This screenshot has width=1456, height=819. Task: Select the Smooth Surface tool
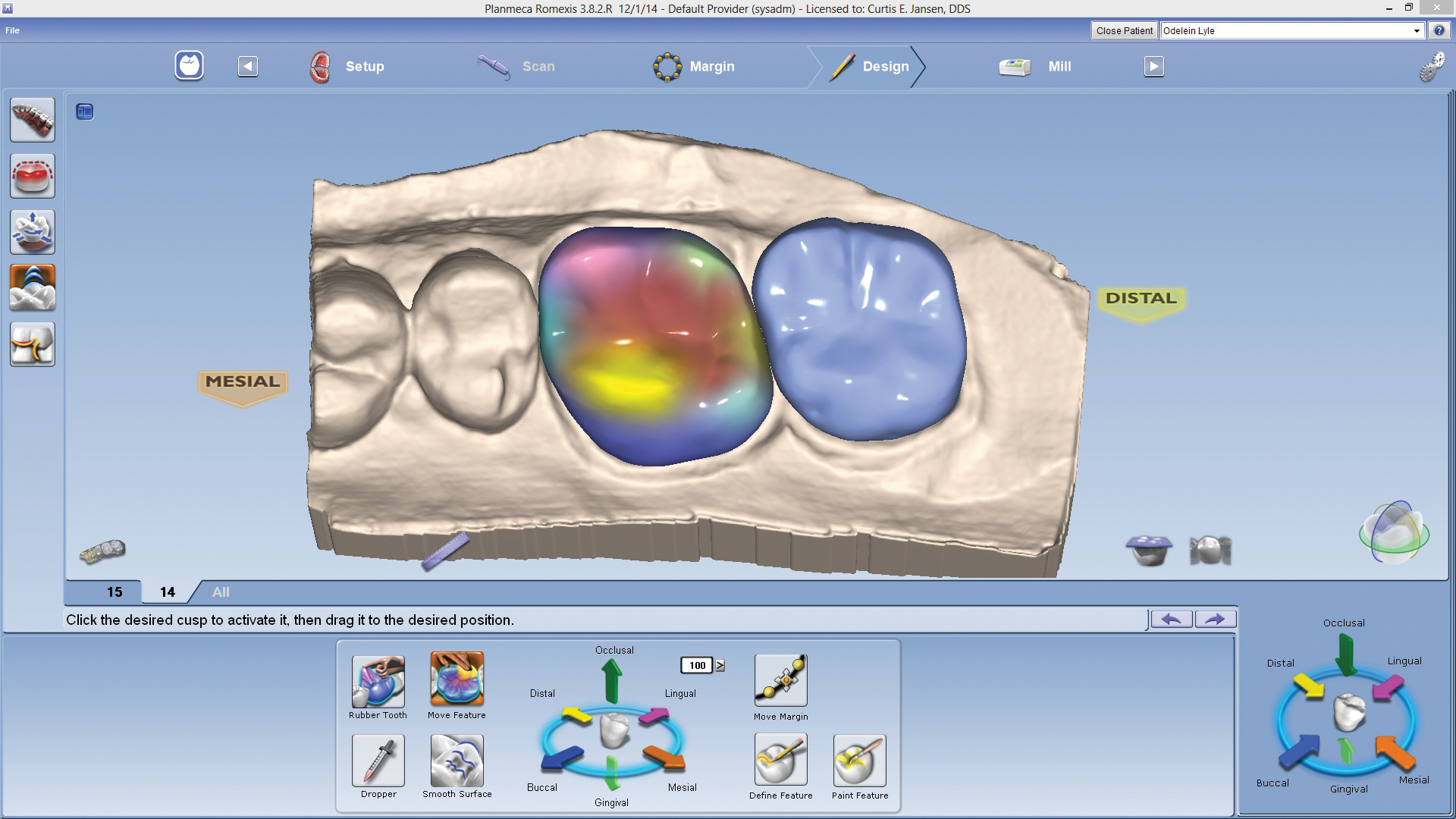(x=457, y=761)
